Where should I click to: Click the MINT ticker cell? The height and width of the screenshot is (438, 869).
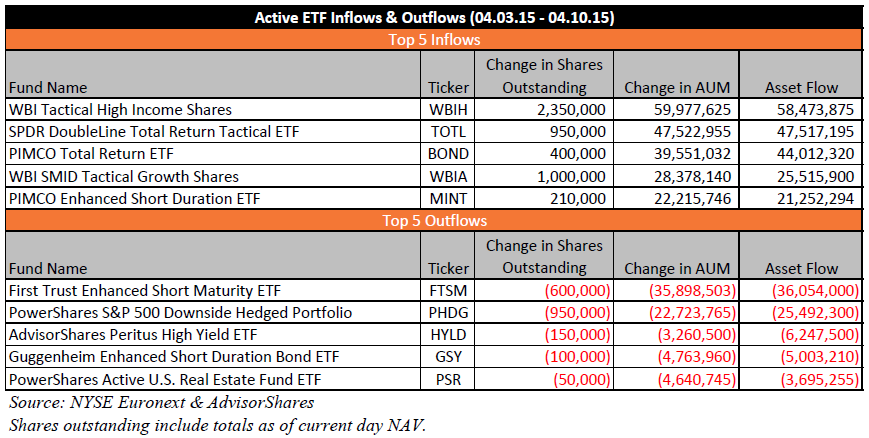coord(448,198)
